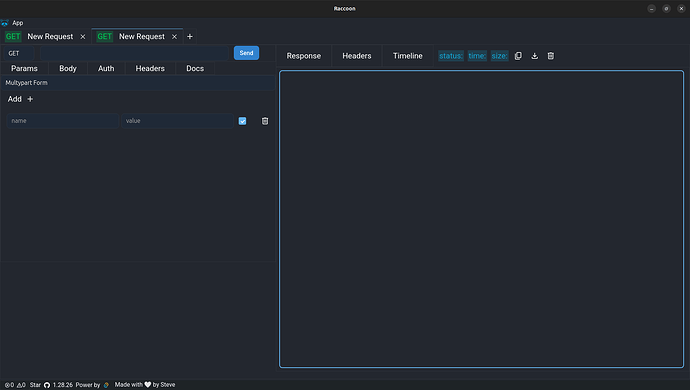This screenshot has width=690, height=390.
Task: Click the 'by Steve' text
Action: pos(164,385)
